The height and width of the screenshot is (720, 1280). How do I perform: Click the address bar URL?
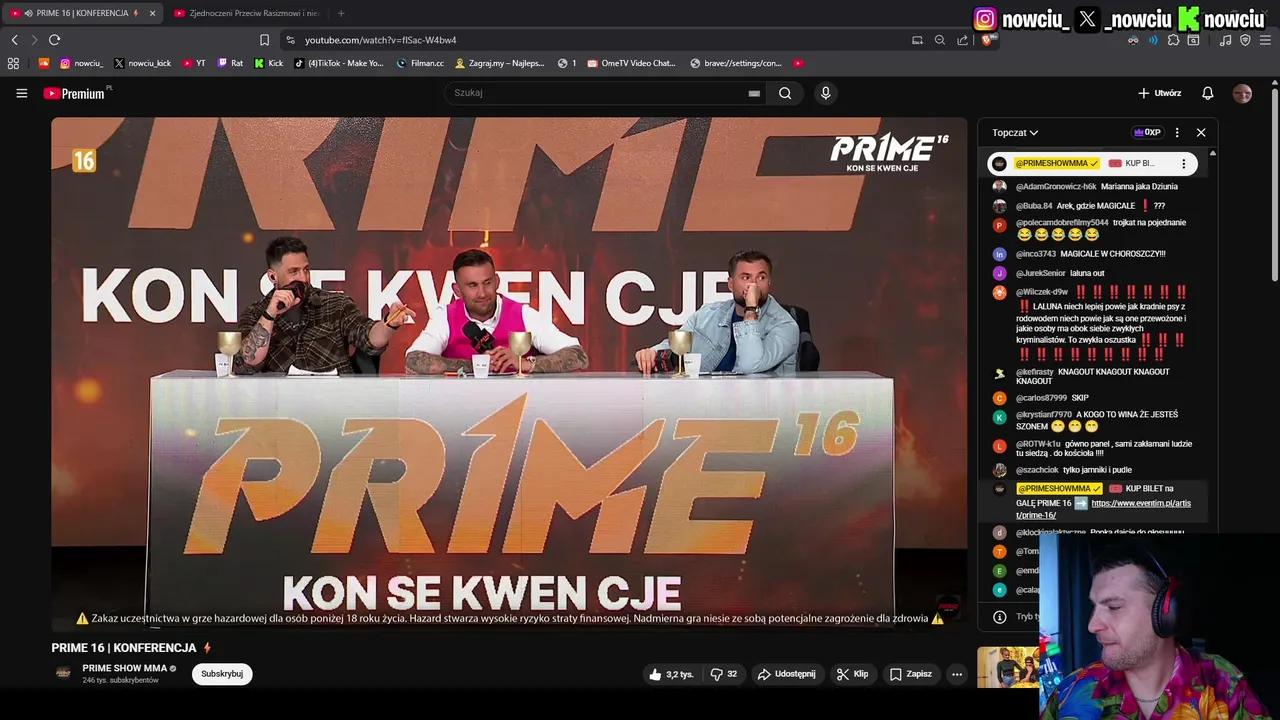pyautogui.click(x=380, y=40)
